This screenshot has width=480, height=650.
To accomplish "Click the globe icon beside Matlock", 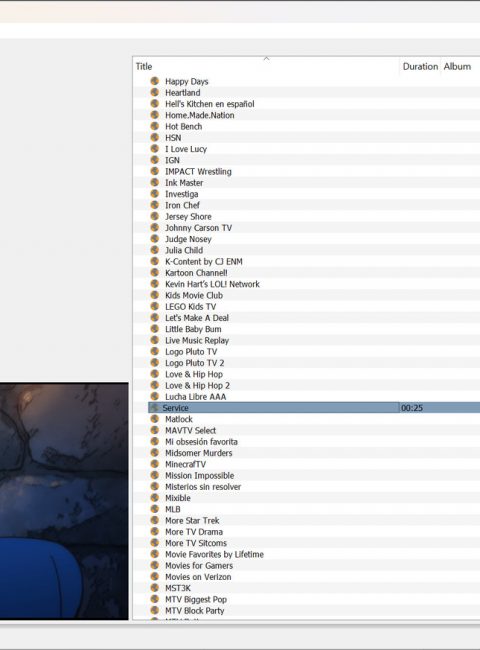I will pos(155,419).
